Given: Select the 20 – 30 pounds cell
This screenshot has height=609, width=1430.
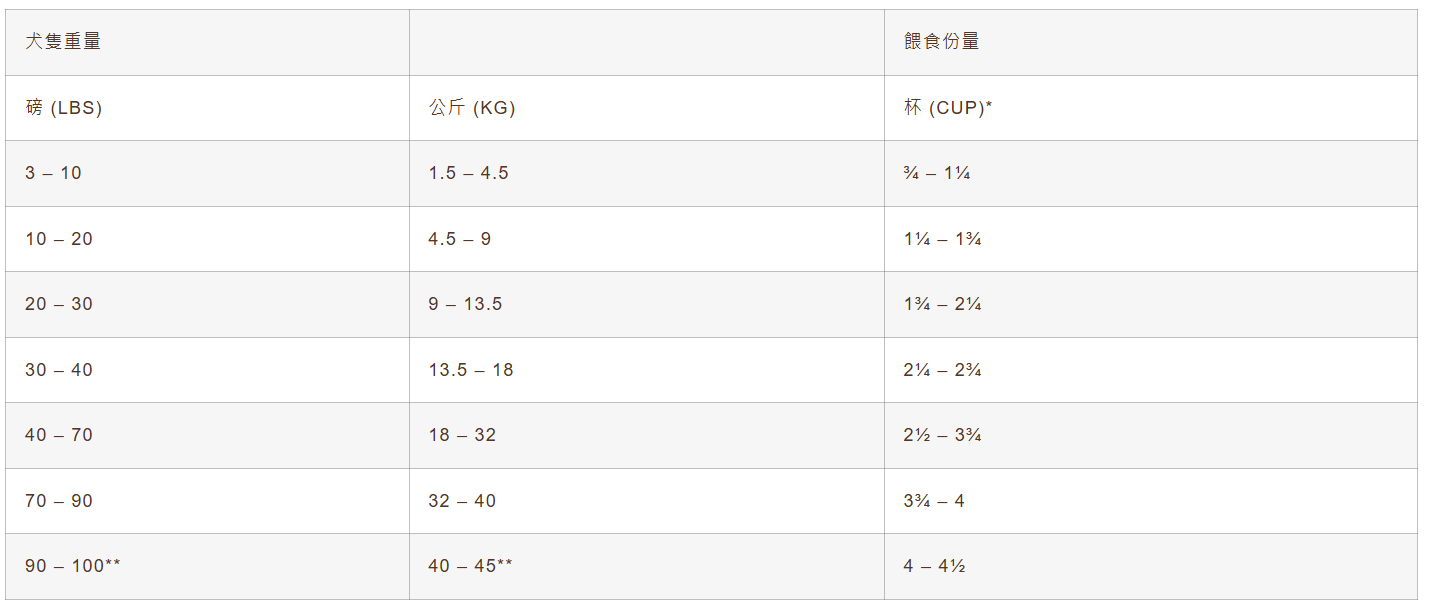Looking at the screenshot, I should tap(59, 304).
